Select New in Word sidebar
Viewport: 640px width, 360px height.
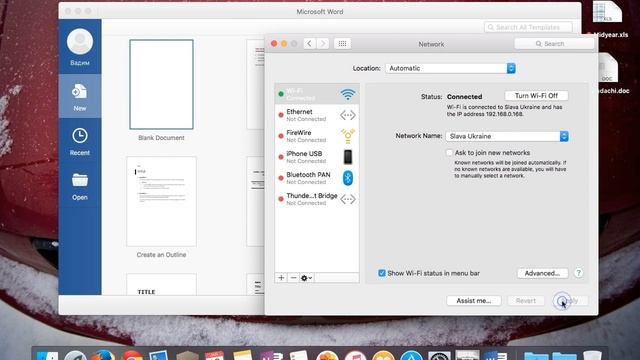coord(80,96)
